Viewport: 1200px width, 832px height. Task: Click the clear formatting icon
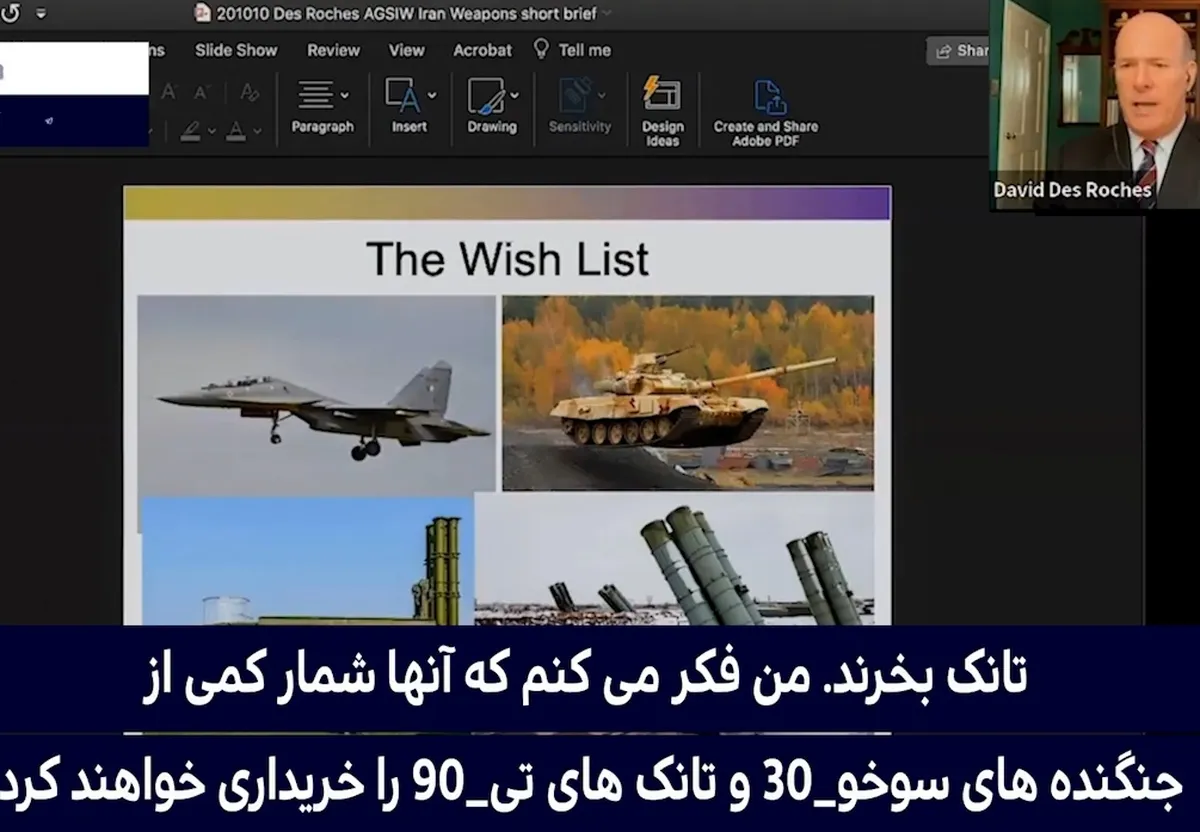[249, 93]
